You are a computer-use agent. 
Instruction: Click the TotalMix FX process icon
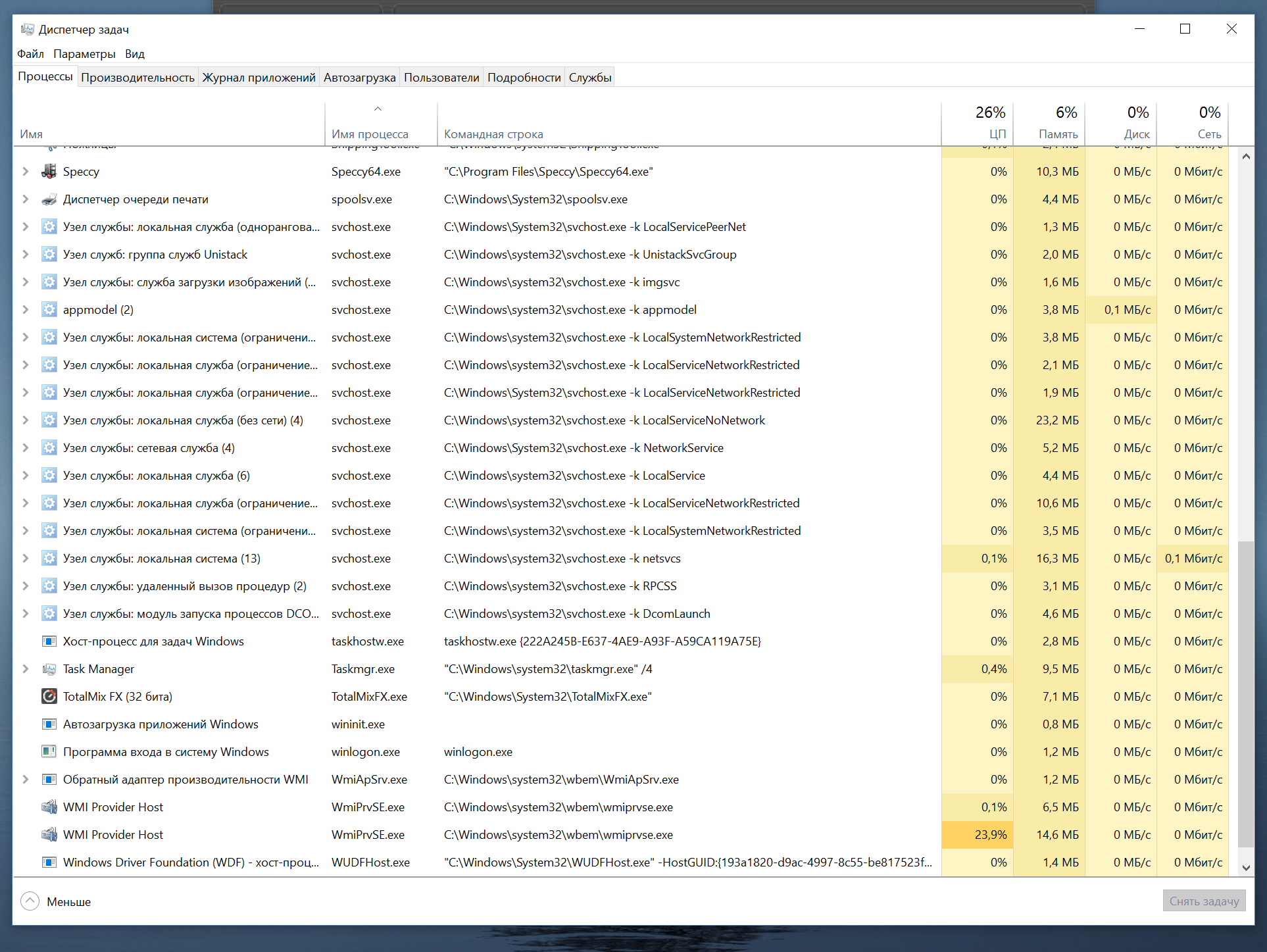click(x=49, y=697)
